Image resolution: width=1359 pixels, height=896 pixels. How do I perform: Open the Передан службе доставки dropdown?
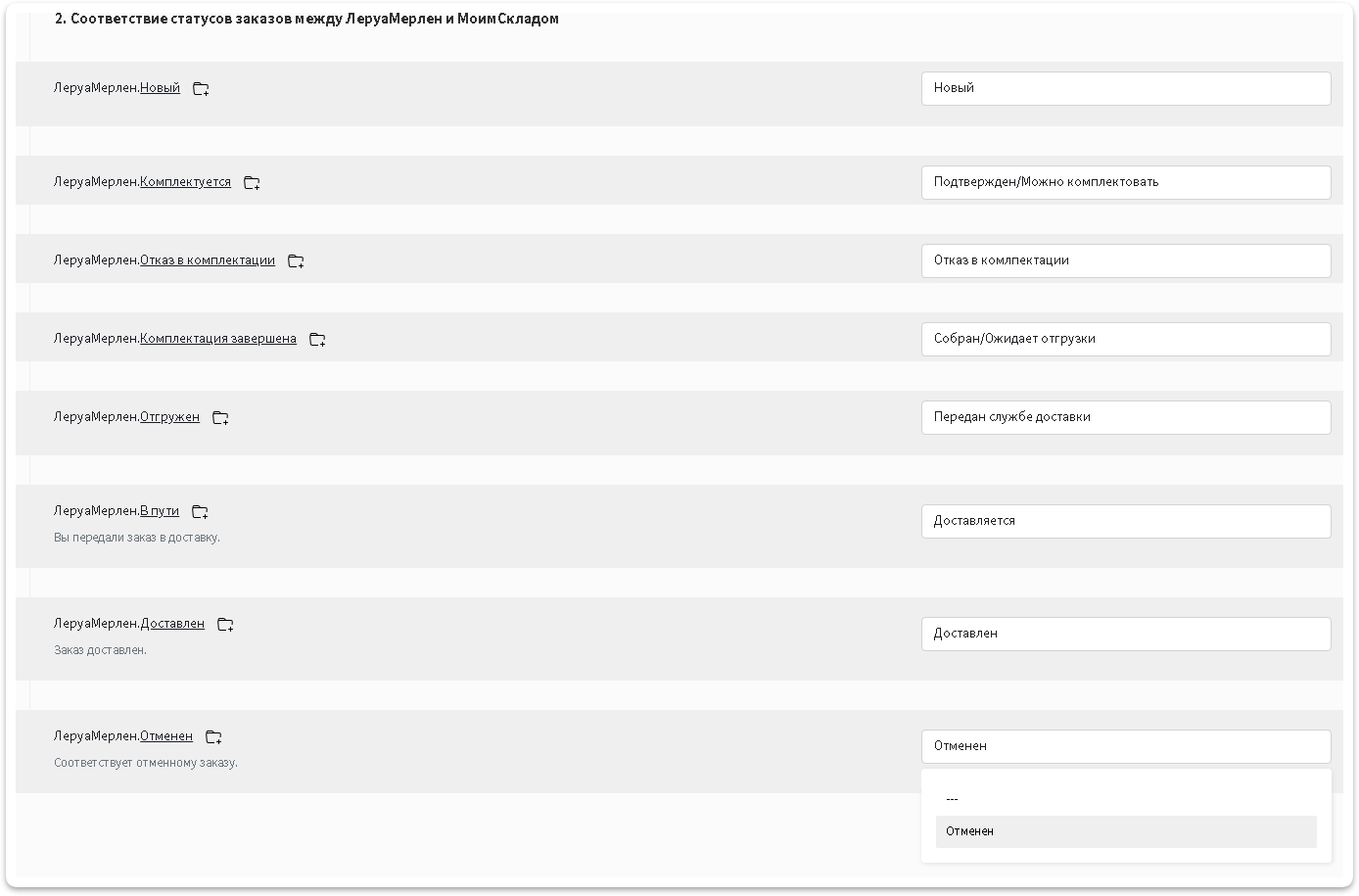(1125, 417)
